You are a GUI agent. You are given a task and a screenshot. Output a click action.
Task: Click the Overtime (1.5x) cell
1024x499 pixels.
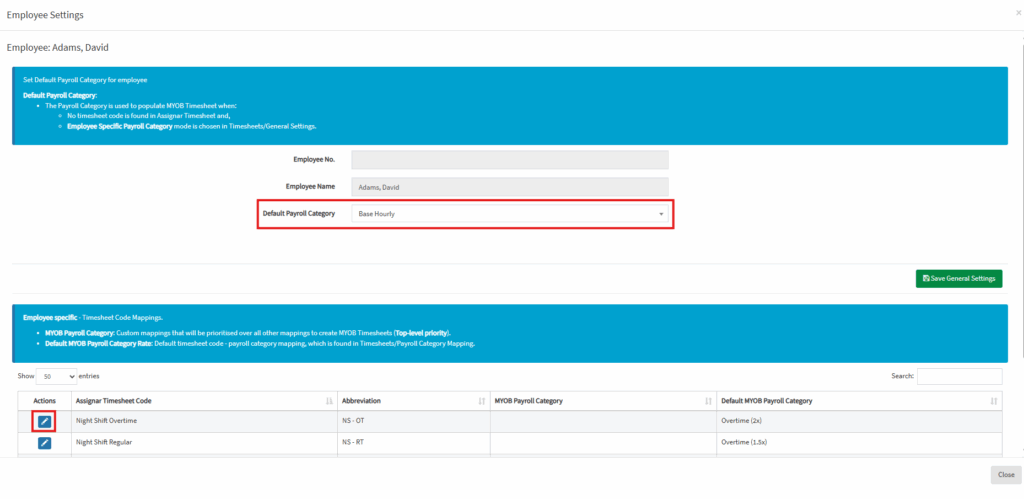(745, 442)
